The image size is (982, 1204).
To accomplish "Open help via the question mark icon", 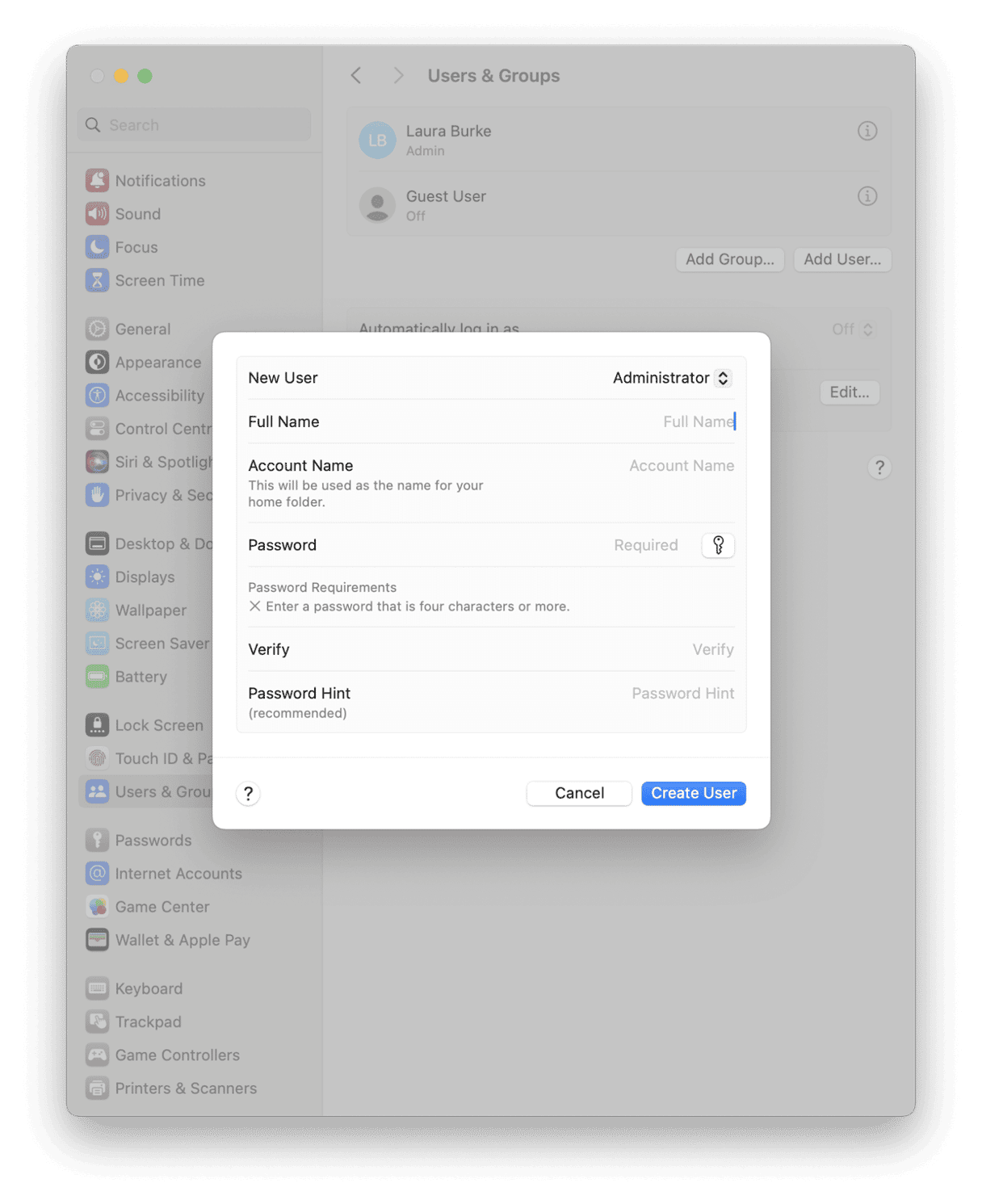I will pos(248,794).
